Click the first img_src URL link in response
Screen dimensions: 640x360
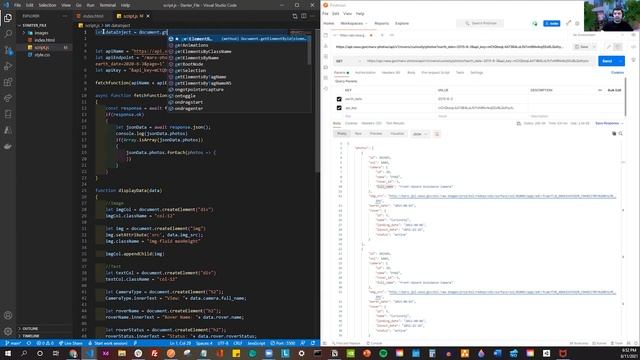[x=501, y=196]
